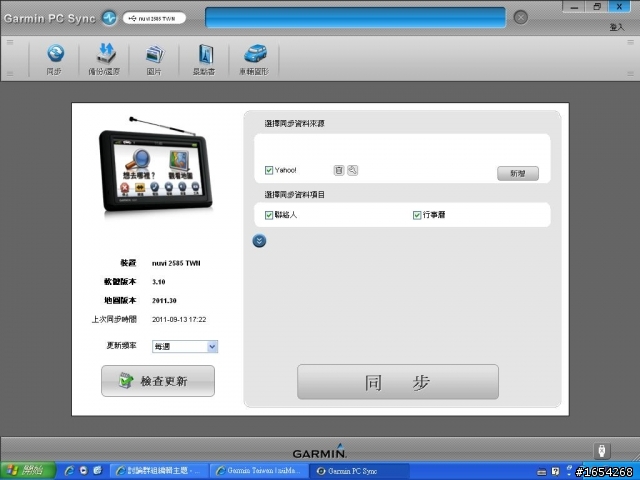640x480 pixels.
Task: Toggle the Yahoo! source checkbox
Action: (269, 170)
